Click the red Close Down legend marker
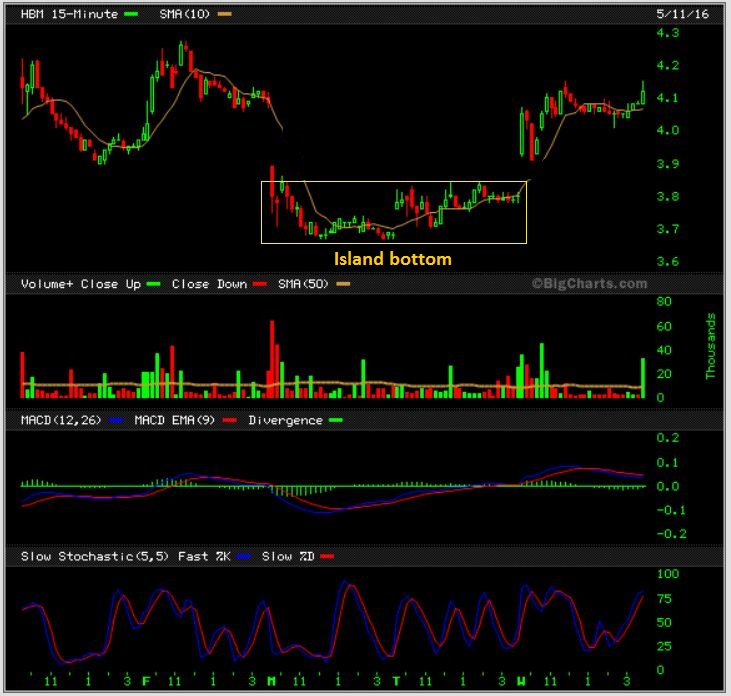The width and height of the screenshot is (731, 696). coord(260,284)
